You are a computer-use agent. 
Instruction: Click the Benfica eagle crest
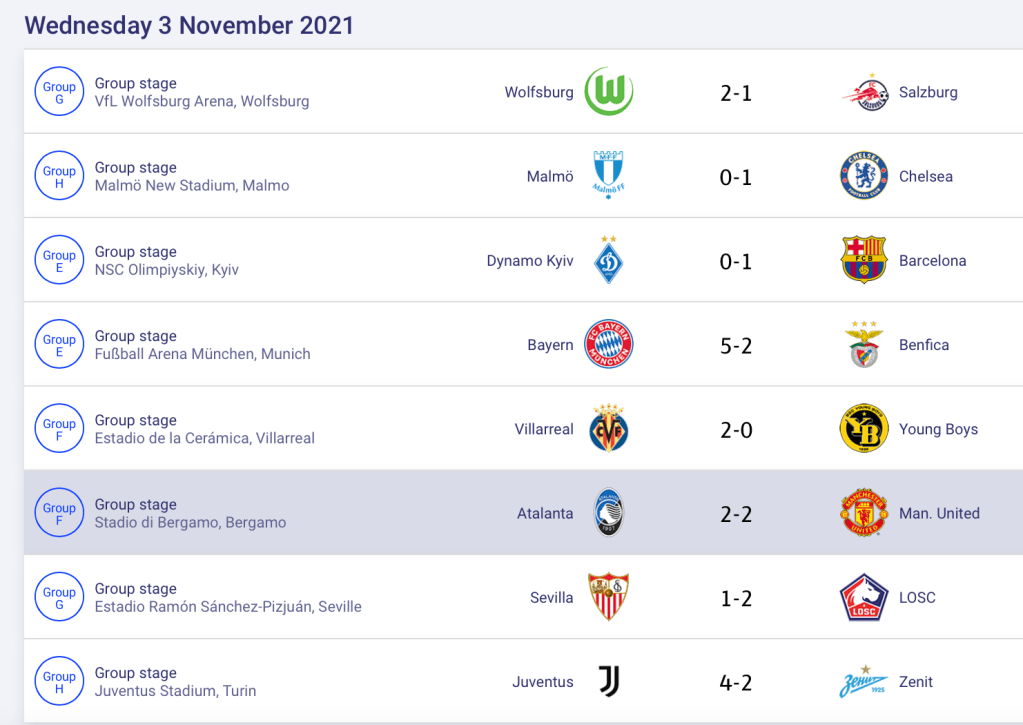(864, 345)
